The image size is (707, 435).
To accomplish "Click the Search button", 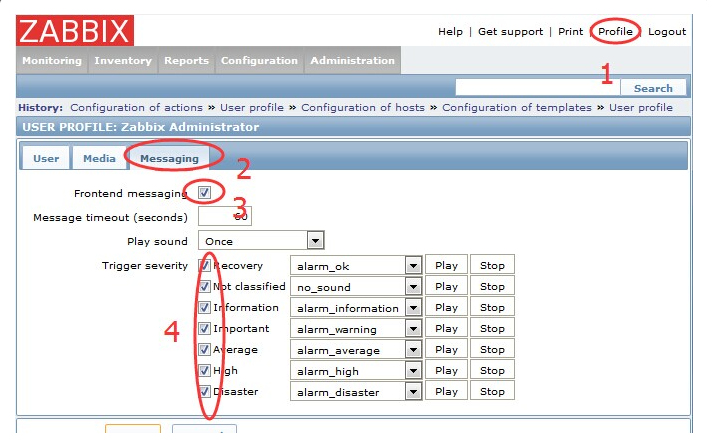I will pos(653,88).
